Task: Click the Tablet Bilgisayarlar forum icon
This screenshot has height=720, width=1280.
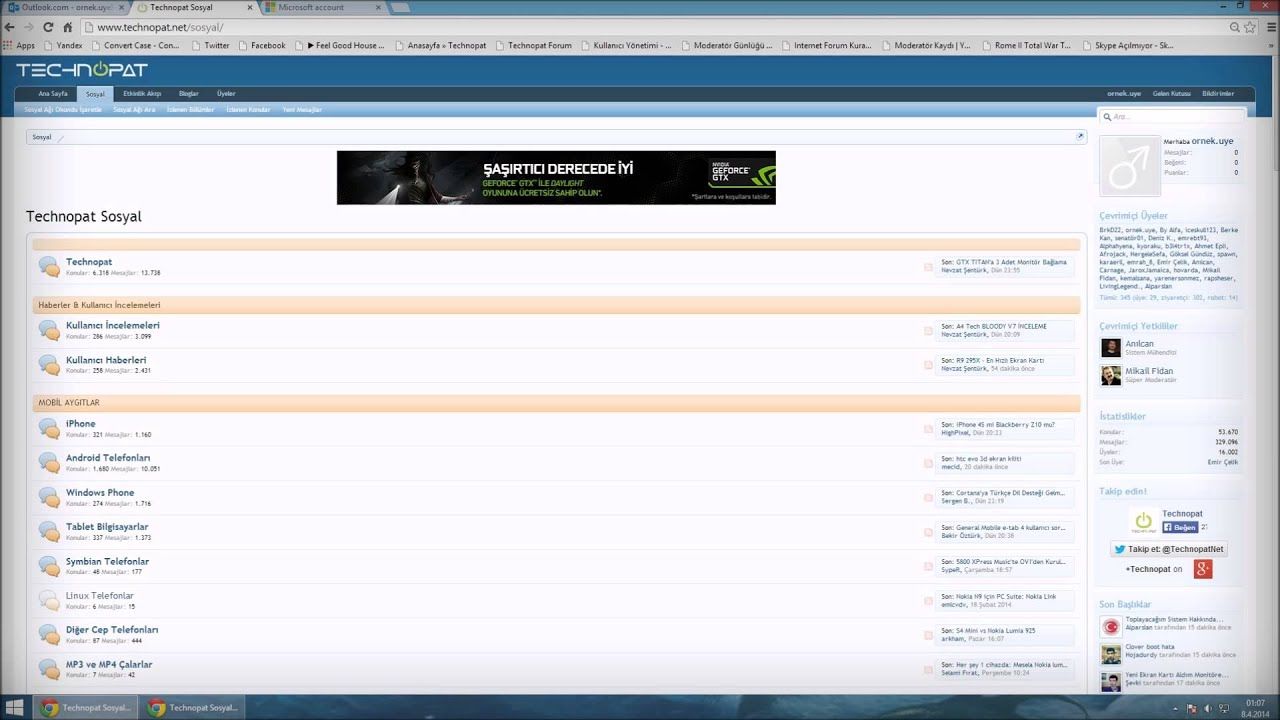Action: click(49, 532)
